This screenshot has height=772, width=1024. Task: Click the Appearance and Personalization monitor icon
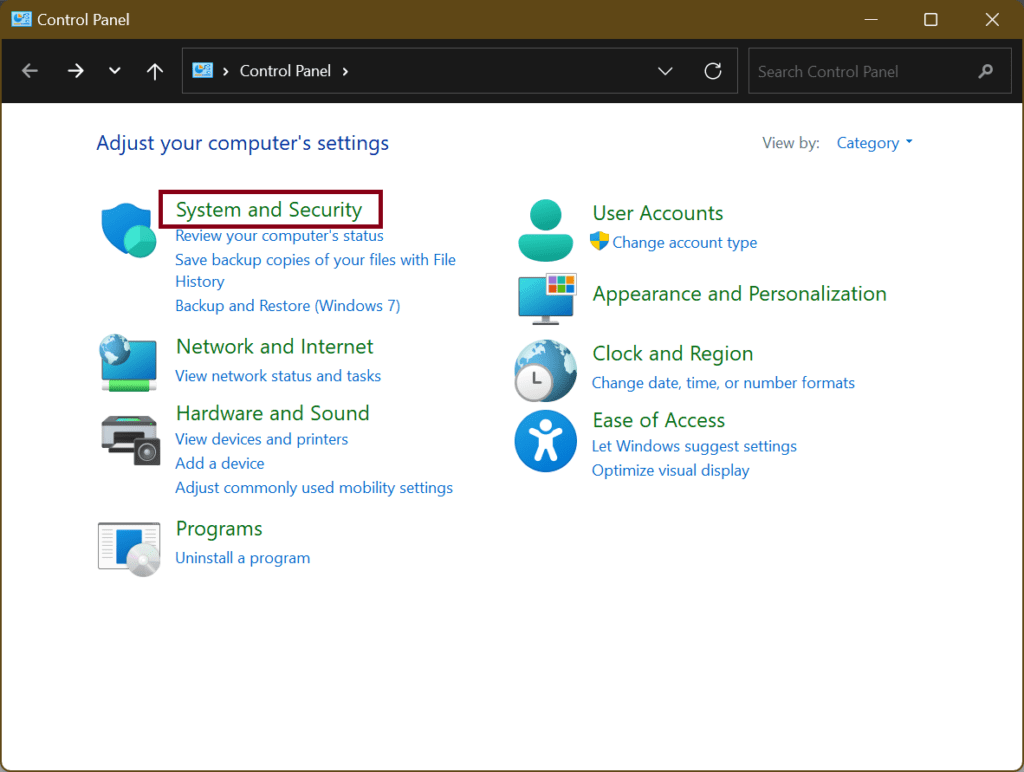(x=545, y=297)
